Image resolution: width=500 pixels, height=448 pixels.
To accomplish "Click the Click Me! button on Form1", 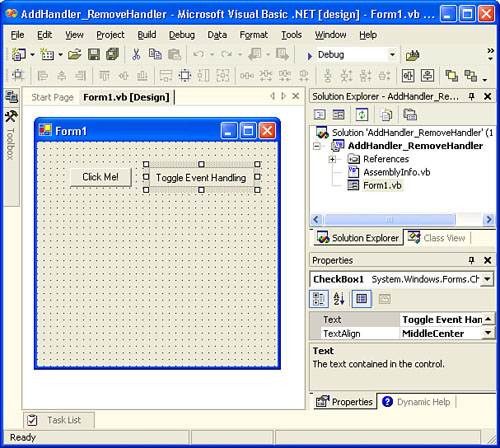I will click(x=101, y=177).
